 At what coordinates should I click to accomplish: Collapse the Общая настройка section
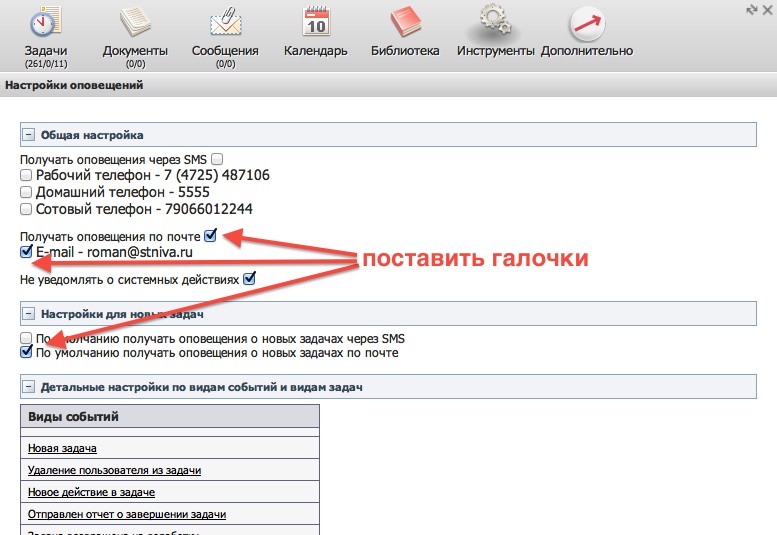tap(29, 135)
